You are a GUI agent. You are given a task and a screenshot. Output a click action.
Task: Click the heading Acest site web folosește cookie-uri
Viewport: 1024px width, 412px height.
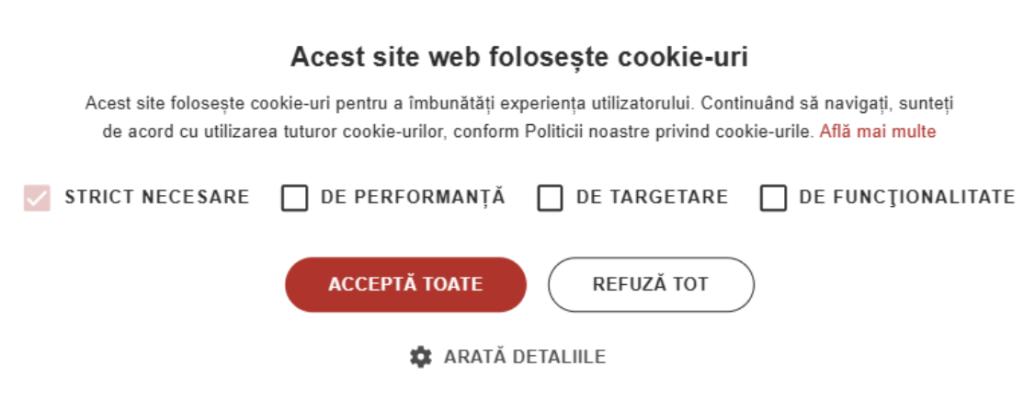click(519, 57)
